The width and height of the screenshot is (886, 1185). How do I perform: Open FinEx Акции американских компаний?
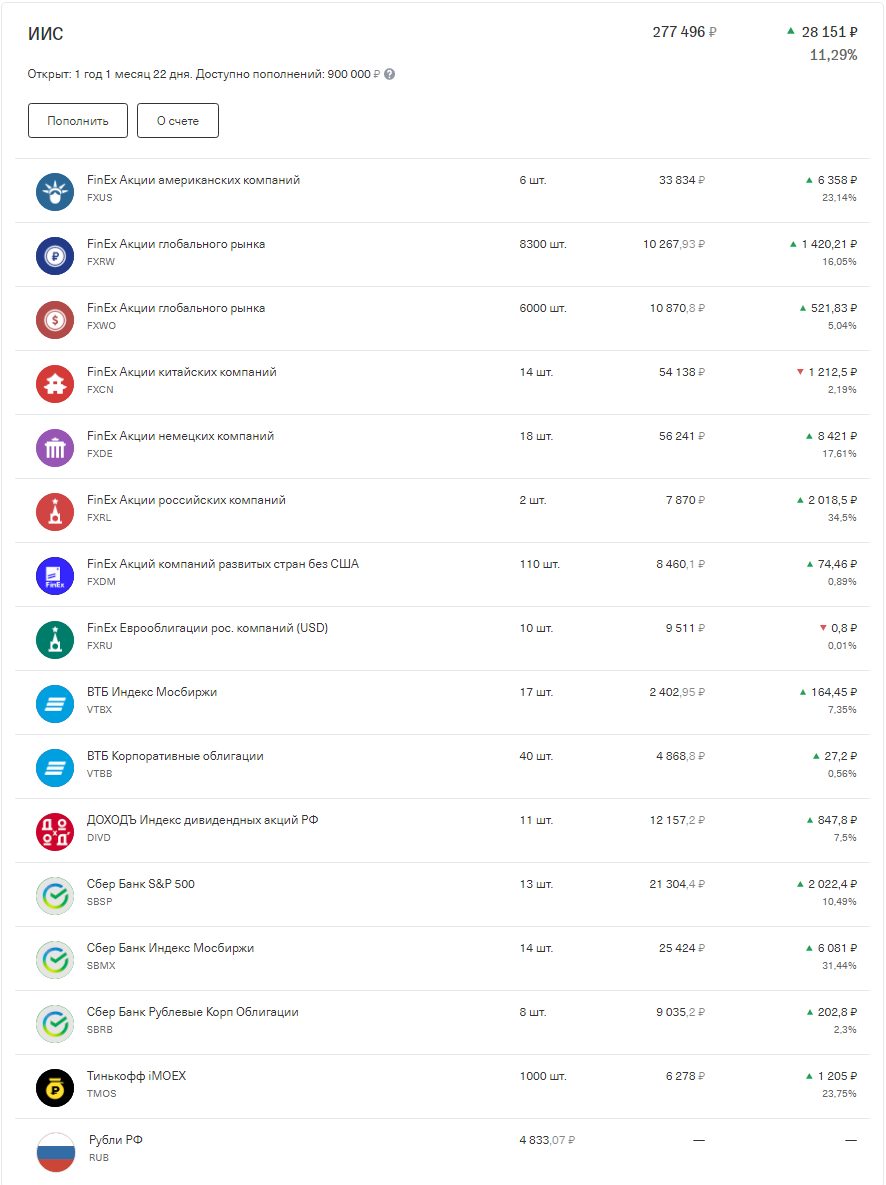(442, 190)
